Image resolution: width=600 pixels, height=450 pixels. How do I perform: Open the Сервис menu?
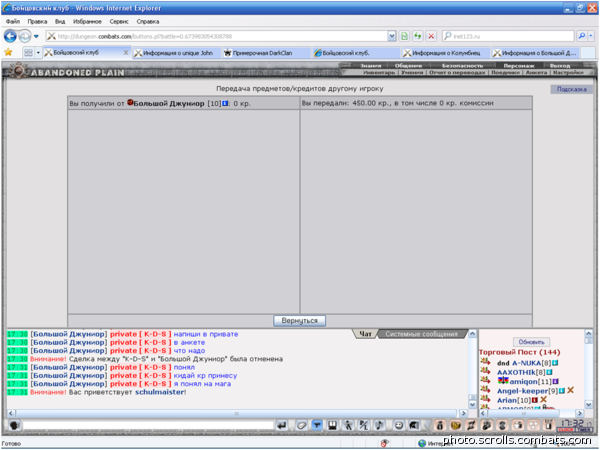(x=119, y=21)
